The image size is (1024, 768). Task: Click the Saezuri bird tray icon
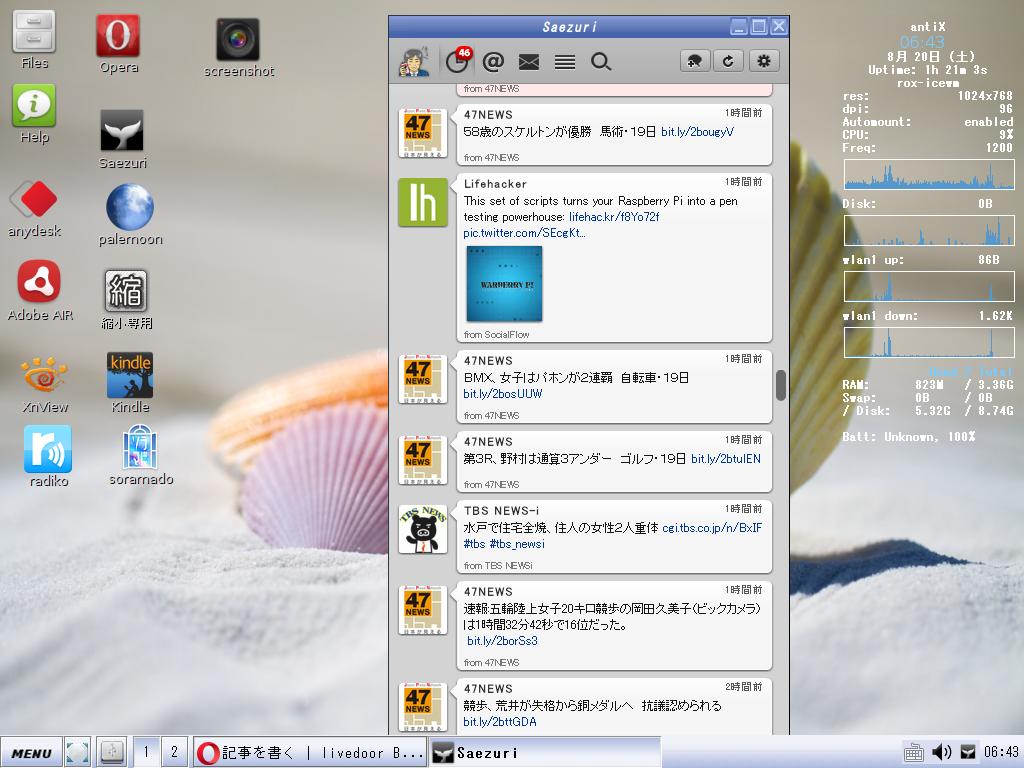pos(967,752)
